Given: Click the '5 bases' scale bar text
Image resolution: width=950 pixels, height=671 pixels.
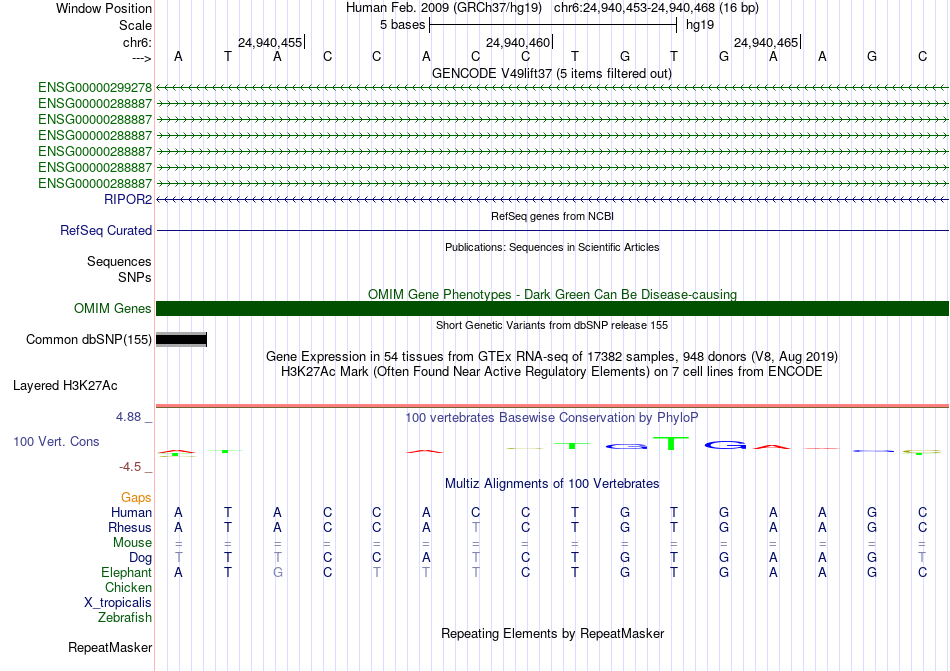Looking at the screenshot, I should (x=402, y=25).
